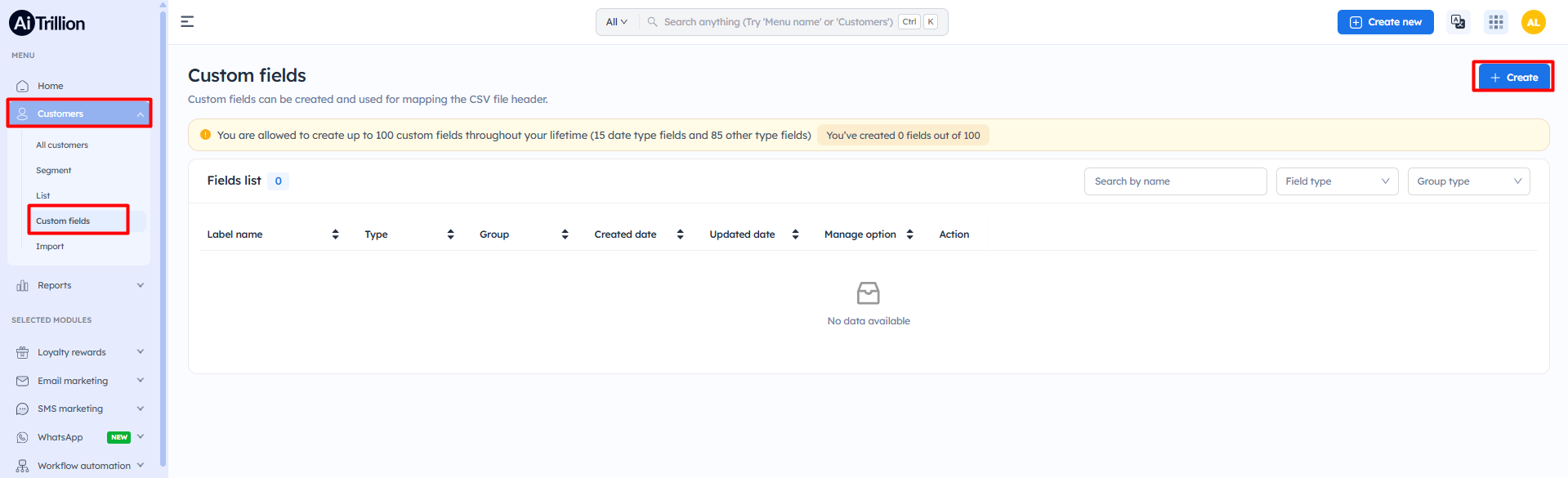Open the Field type dropdown
This screenshot has width=1568, height=478.
[x=1337, y=181]
